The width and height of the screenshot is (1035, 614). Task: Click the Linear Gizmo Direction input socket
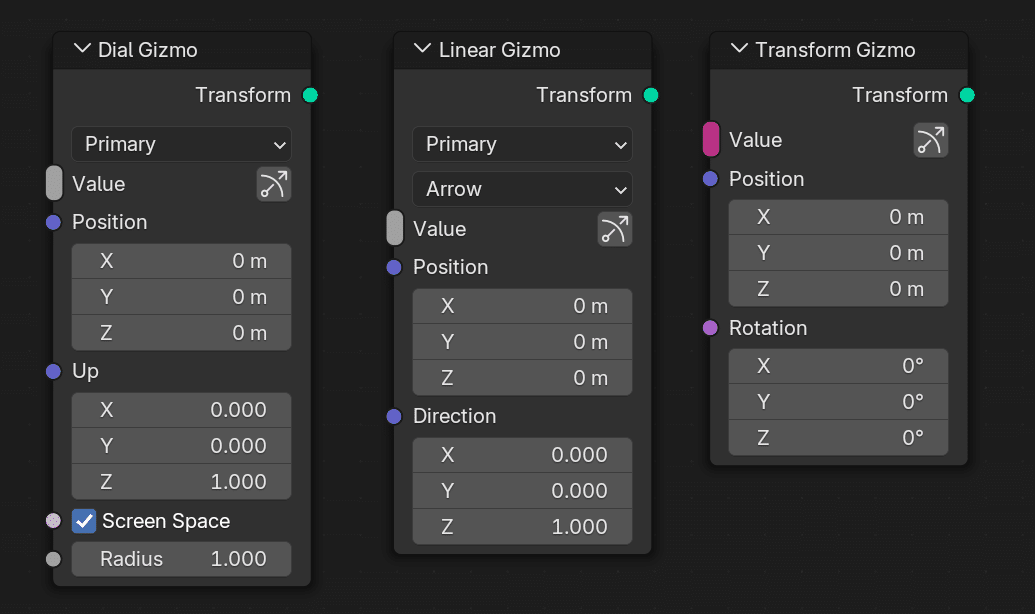click(395, 416)
